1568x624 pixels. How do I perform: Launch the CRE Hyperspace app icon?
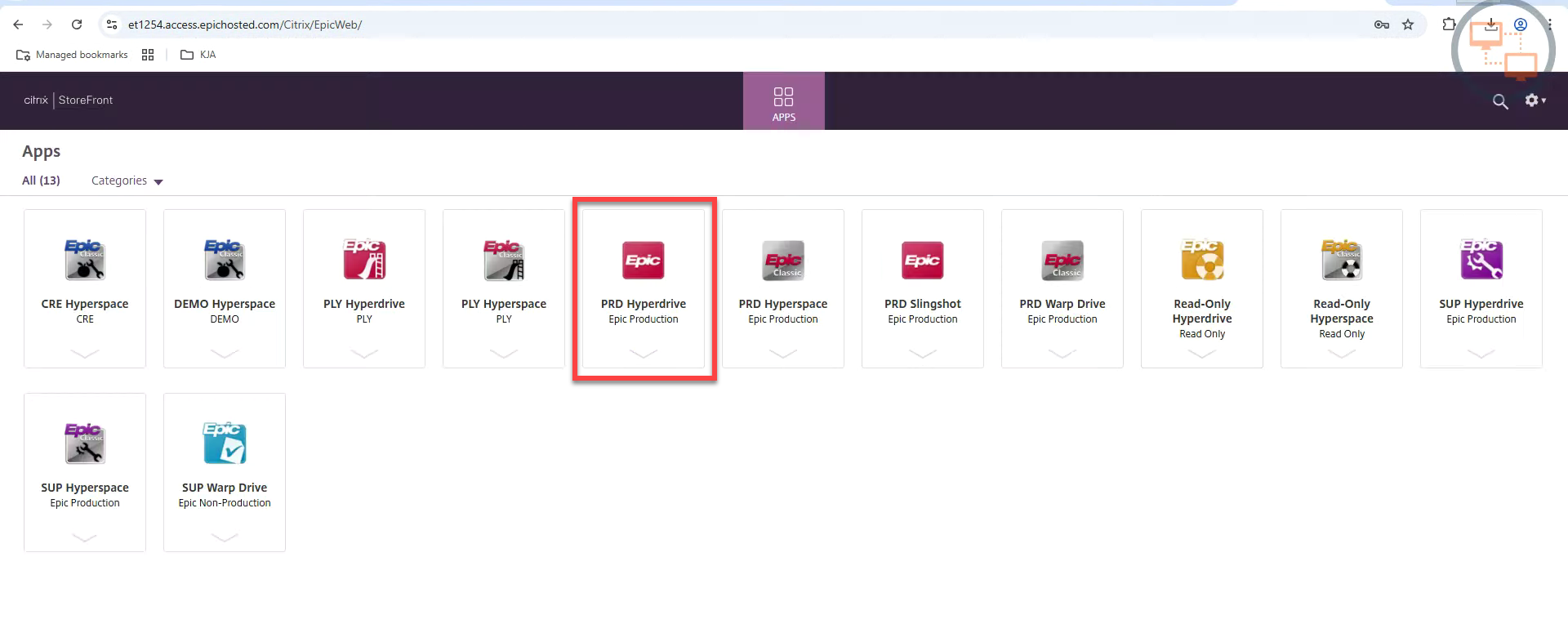pyautogui.click(x=85, y=259)
